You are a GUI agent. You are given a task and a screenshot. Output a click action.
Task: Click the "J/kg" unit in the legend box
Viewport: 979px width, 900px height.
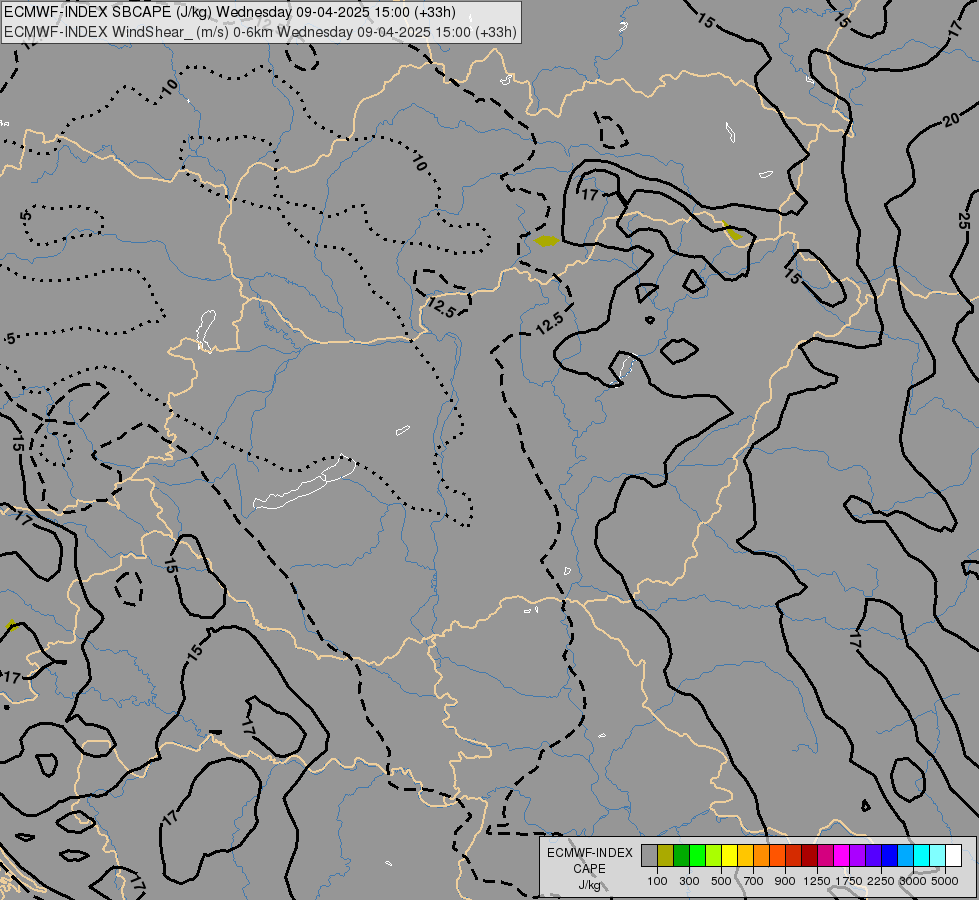pyautogui.click(x=589, y=885)
